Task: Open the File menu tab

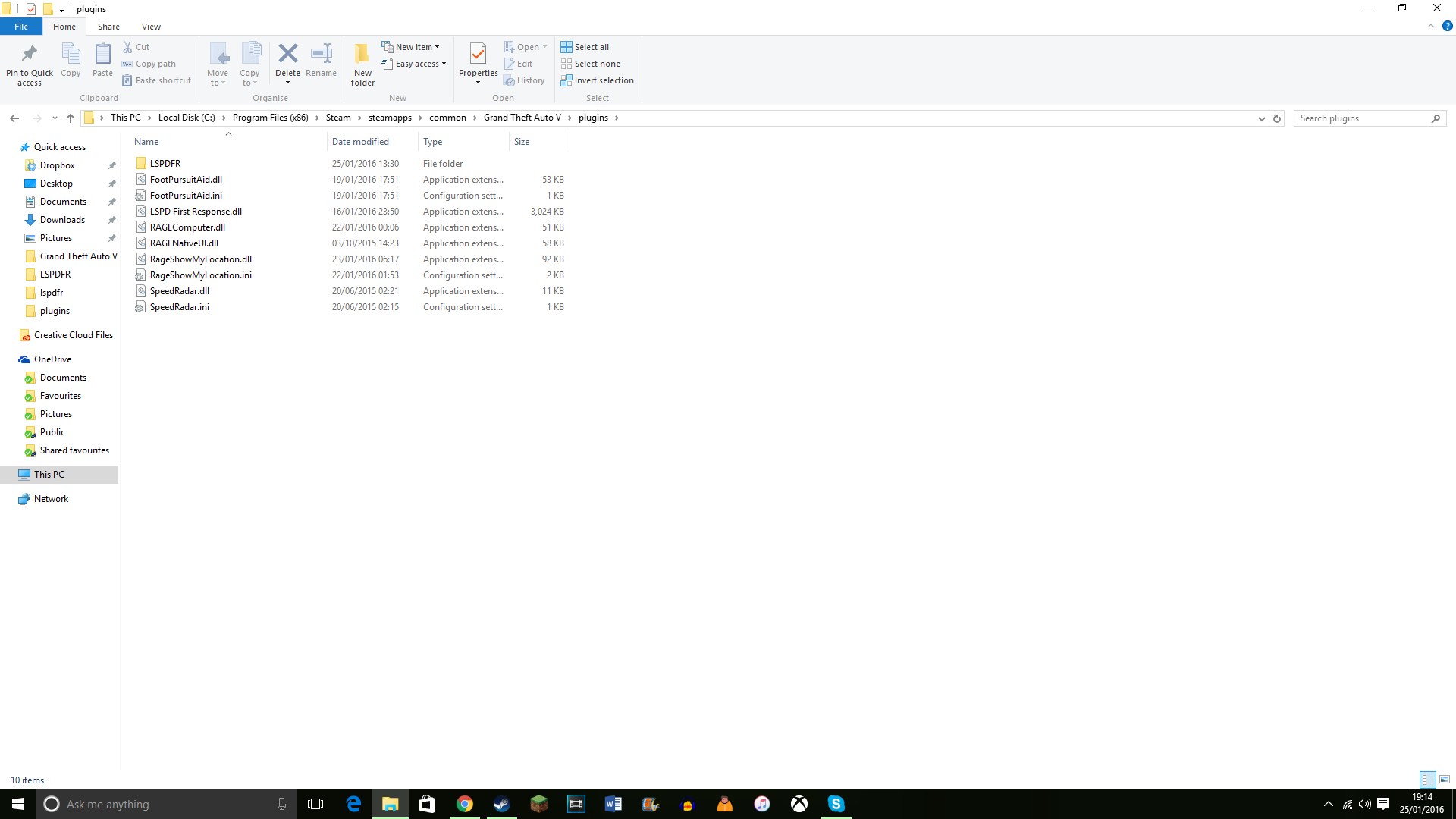Action: click(x=21, y=27)
